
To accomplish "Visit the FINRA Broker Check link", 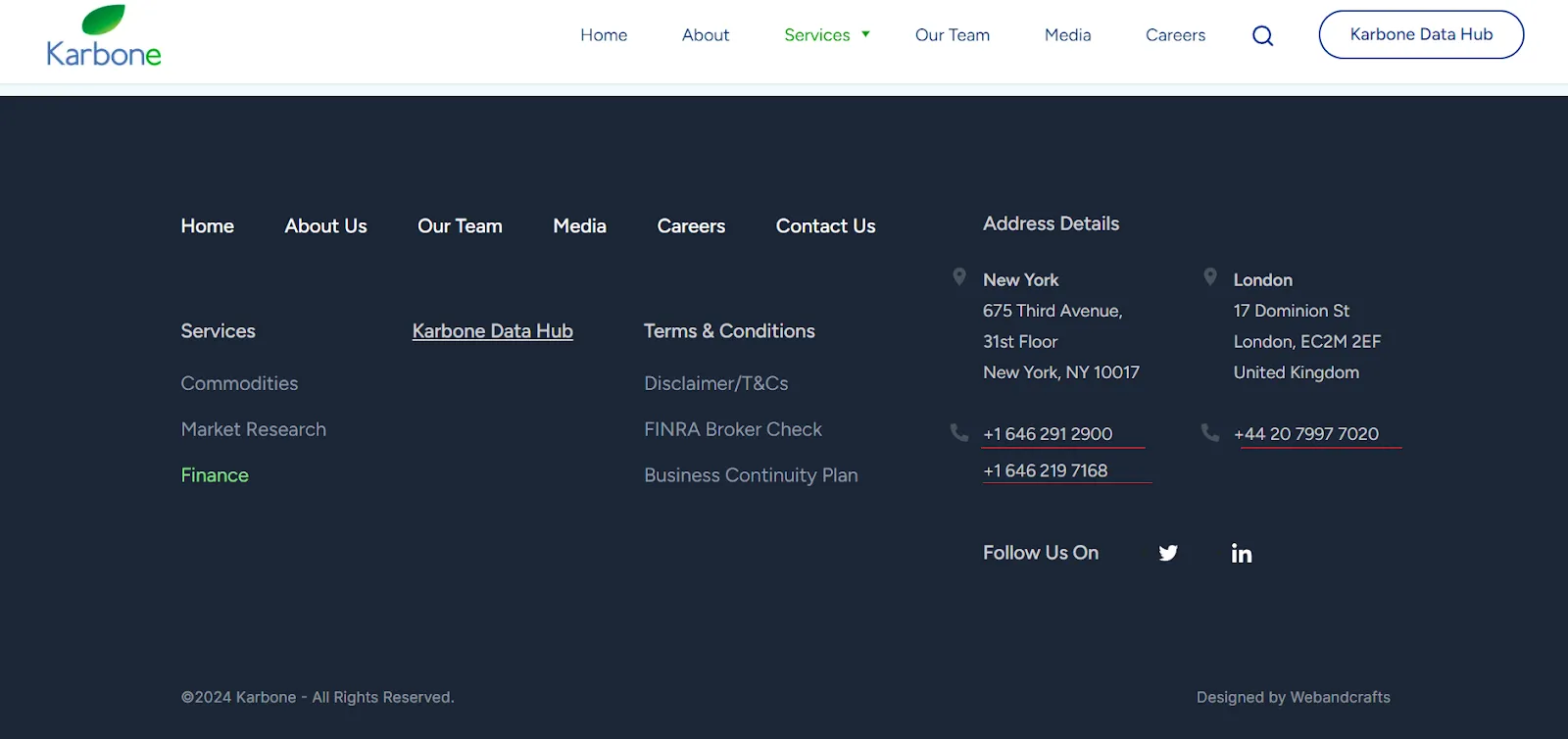I will point(732,429).
